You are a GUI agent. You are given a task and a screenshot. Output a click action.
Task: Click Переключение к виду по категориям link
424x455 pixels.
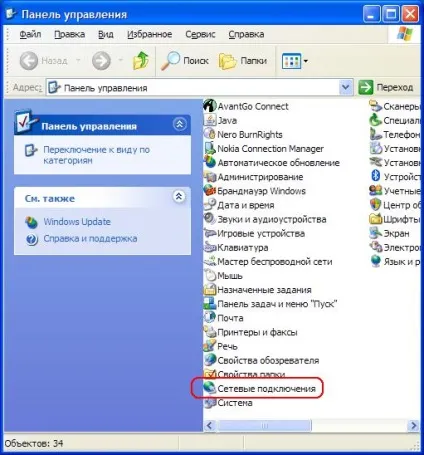click(96, 155)
